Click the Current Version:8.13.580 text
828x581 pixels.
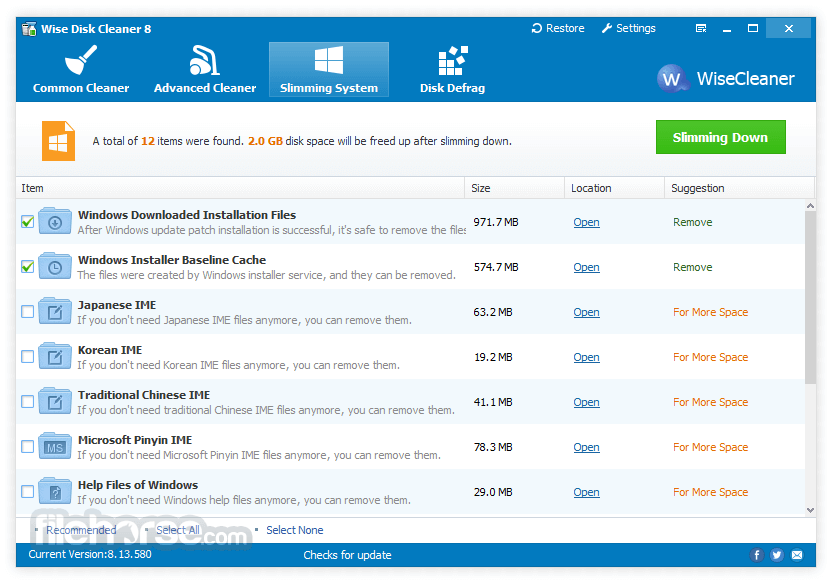(x=90, y=554)
